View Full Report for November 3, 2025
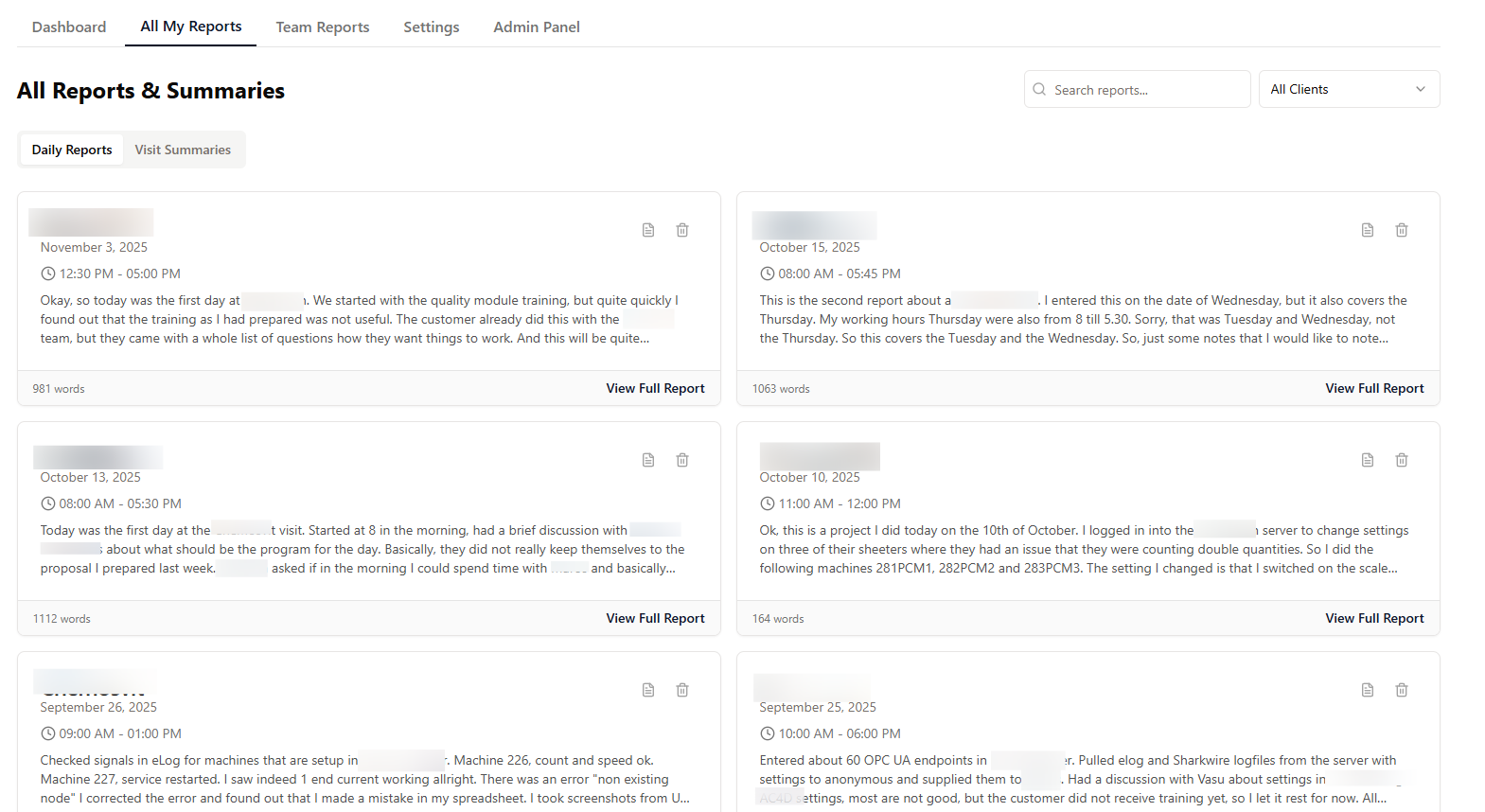Screen dimensions: 1485x812 tap(656, 388)
